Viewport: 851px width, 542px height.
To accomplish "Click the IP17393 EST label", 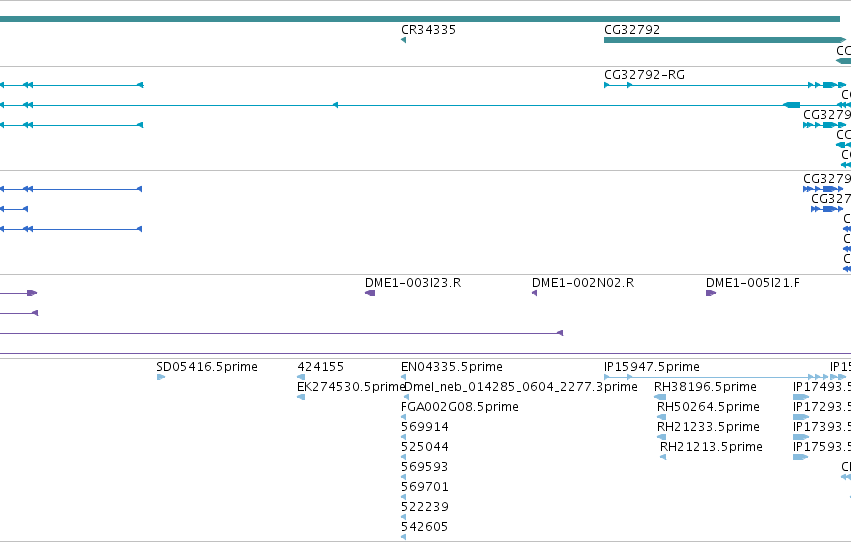I will [822, 427].
